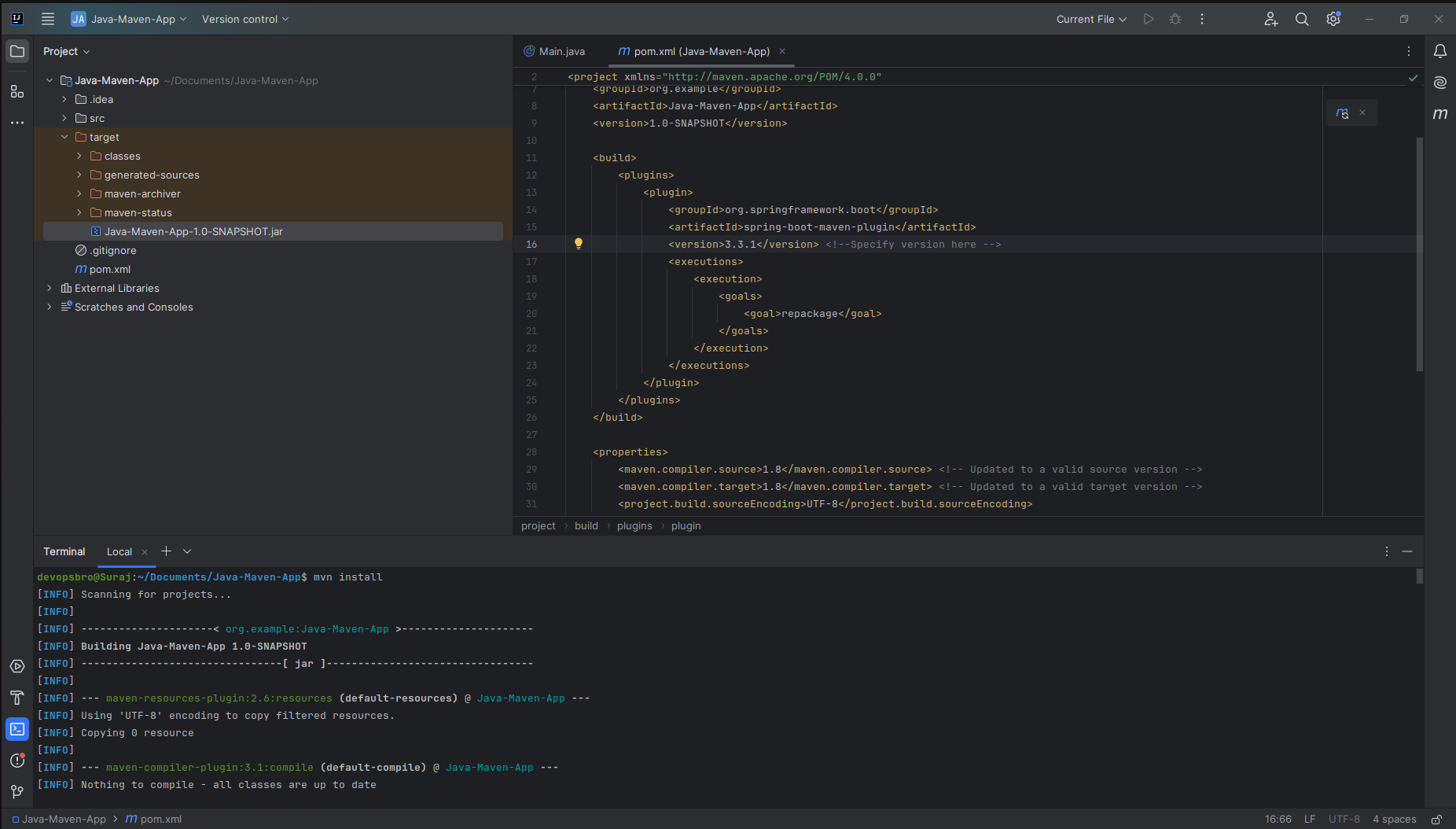Open the Git tool window
This screenshot has width=1456, height=829.
point(17,791)
